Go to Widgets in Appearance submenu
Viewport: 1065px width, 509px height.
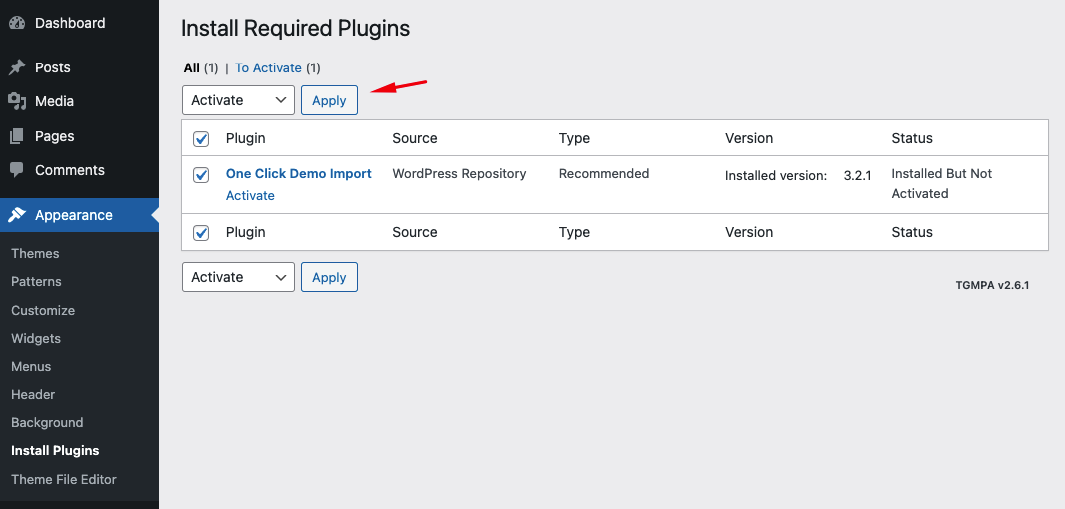coord(36,338)
